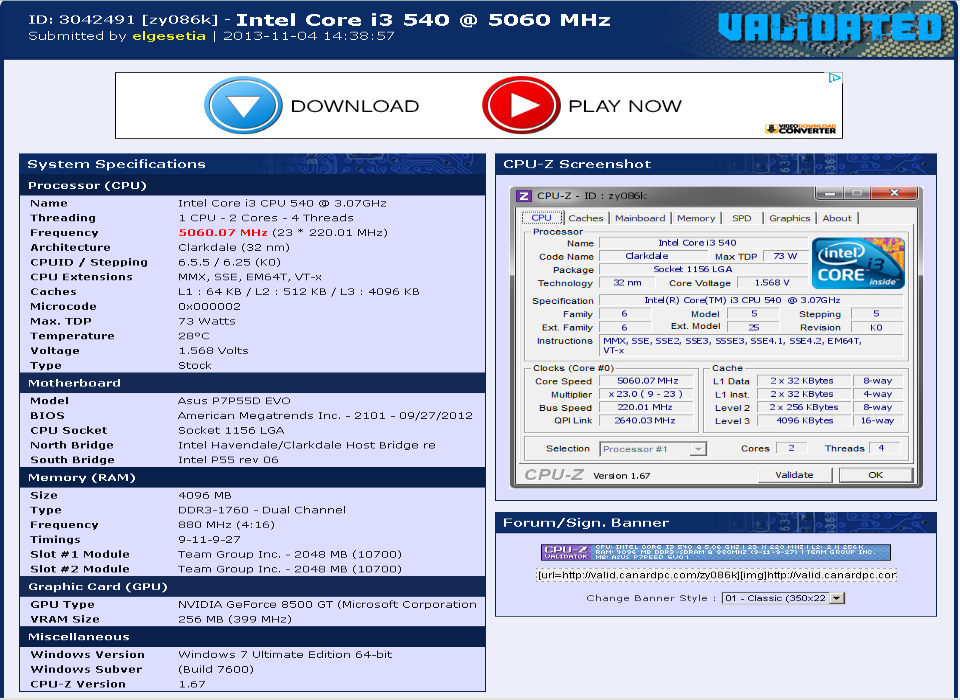Switch to the Caches tab

pos(585,218)
